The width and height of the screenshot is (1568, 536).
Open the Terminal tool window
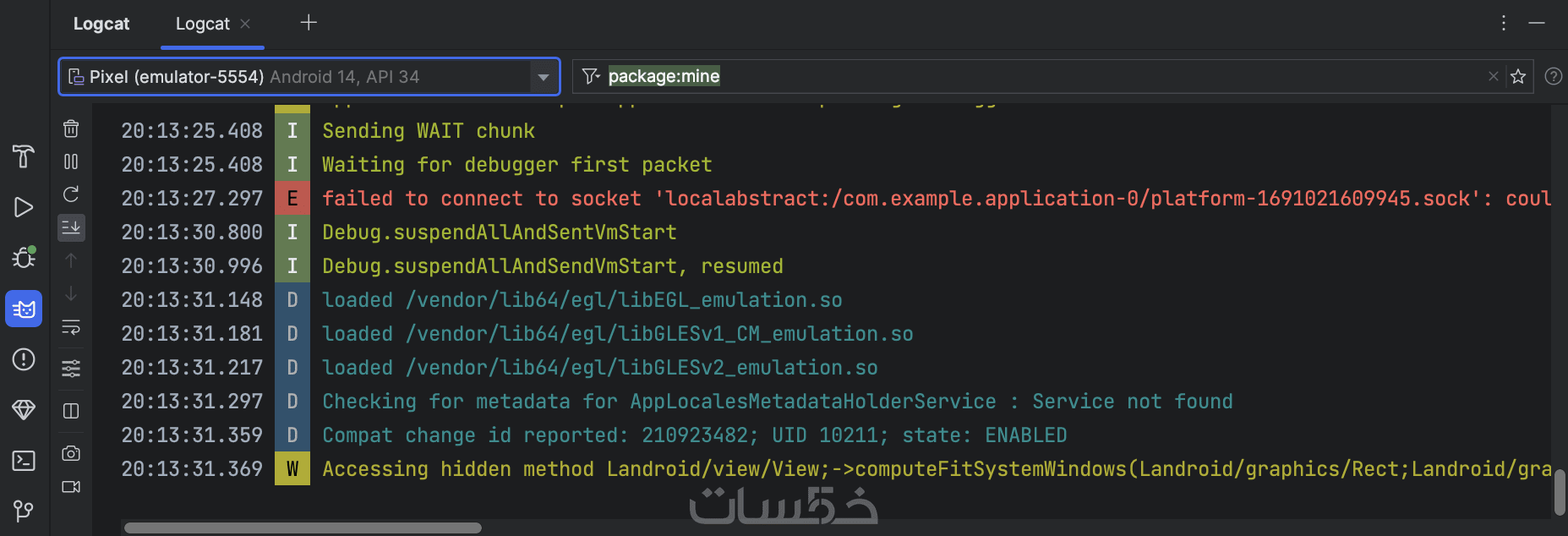click(24, 461)
